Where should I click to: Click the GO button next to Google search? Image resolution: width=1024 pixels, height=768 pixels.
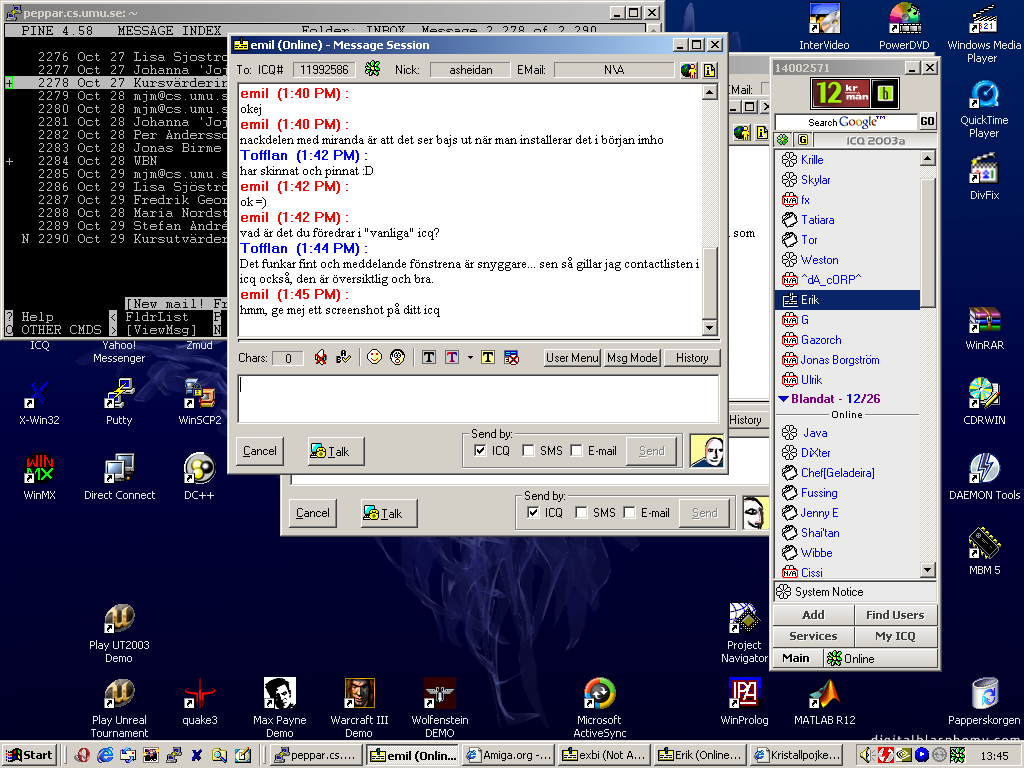[927, 121]
